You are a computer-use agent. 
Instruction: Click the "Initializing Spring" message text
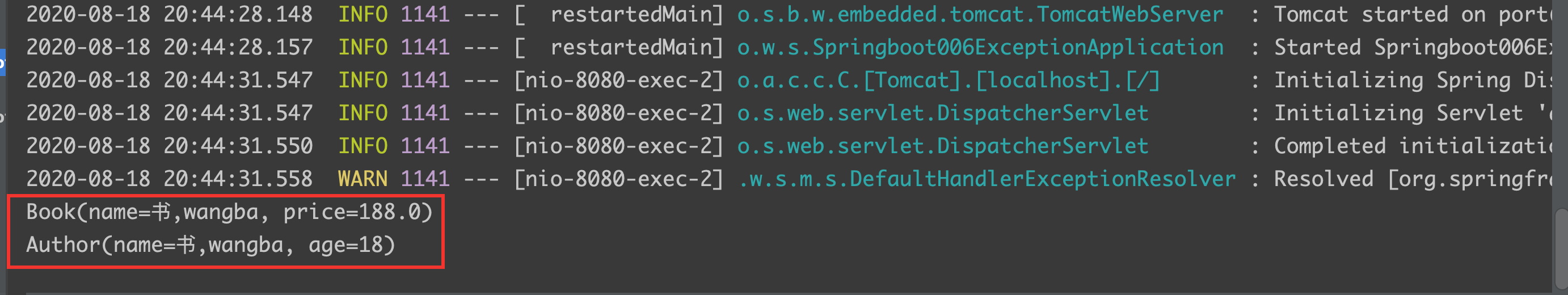pos(1412,79)
